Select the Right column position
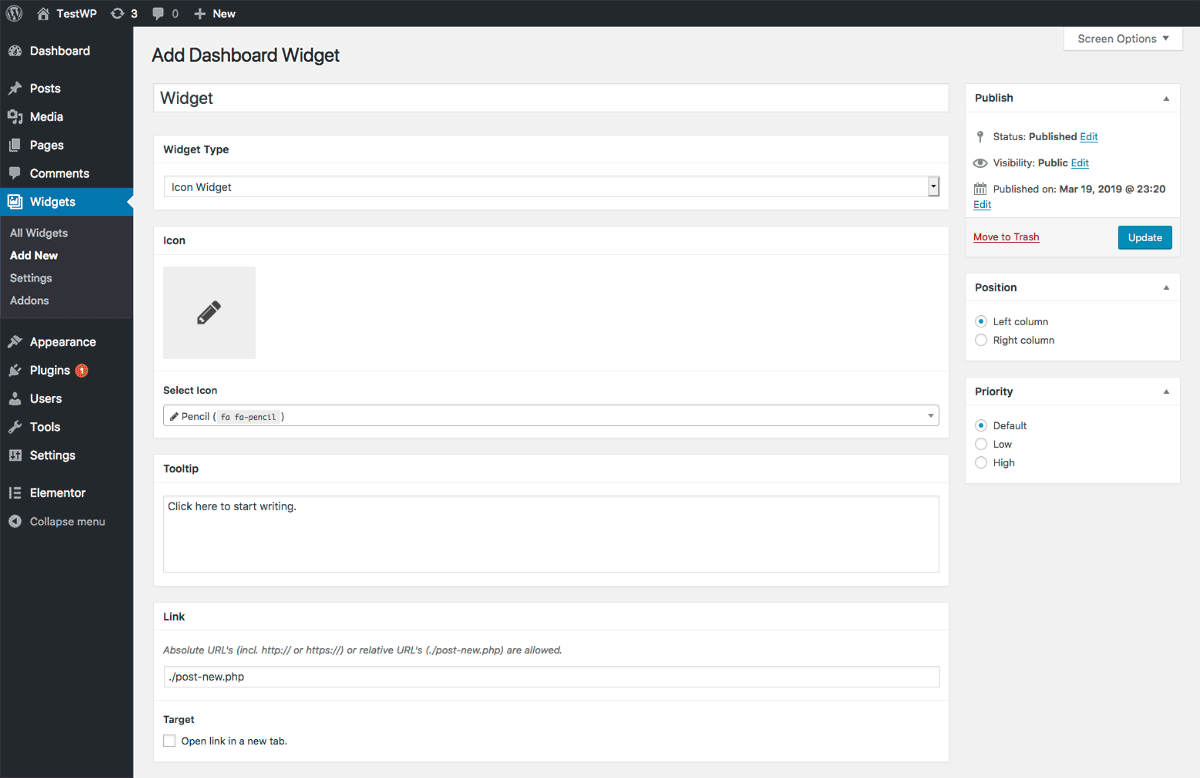The width and height of the screenshot is (1200, 778). tap(981, 340)
